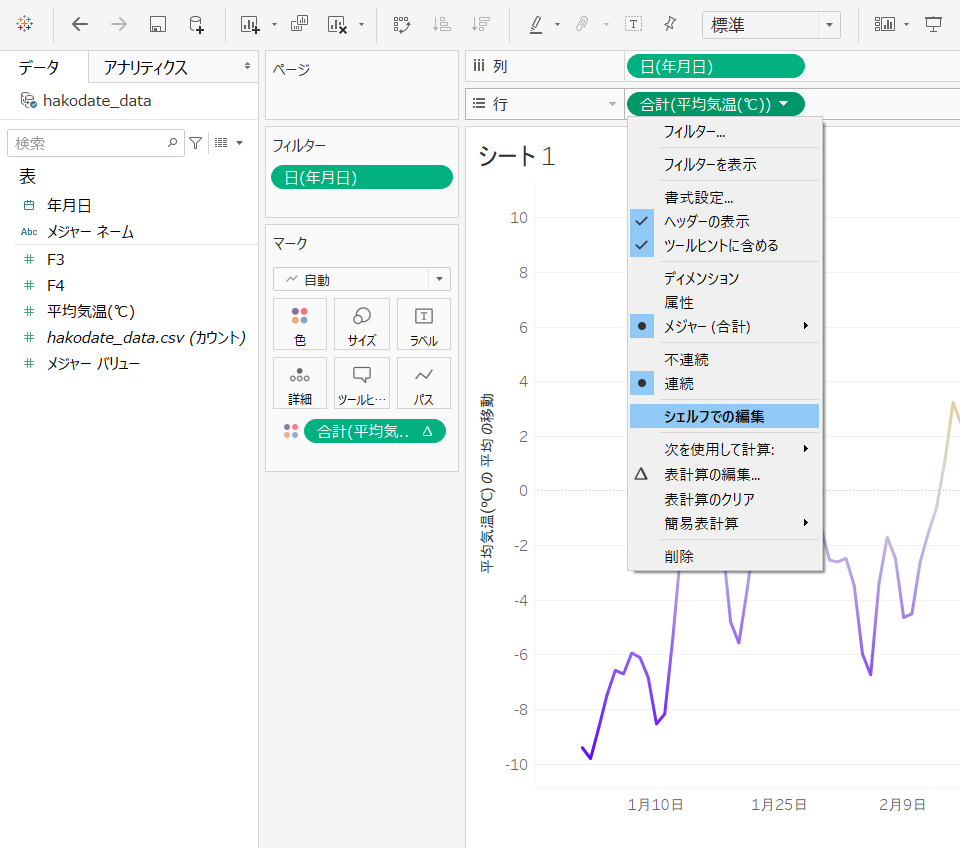This screenshot has width=960, height=848.
Task: Click the view-as-list grid icon in data pane
Action: coord(221,143)
